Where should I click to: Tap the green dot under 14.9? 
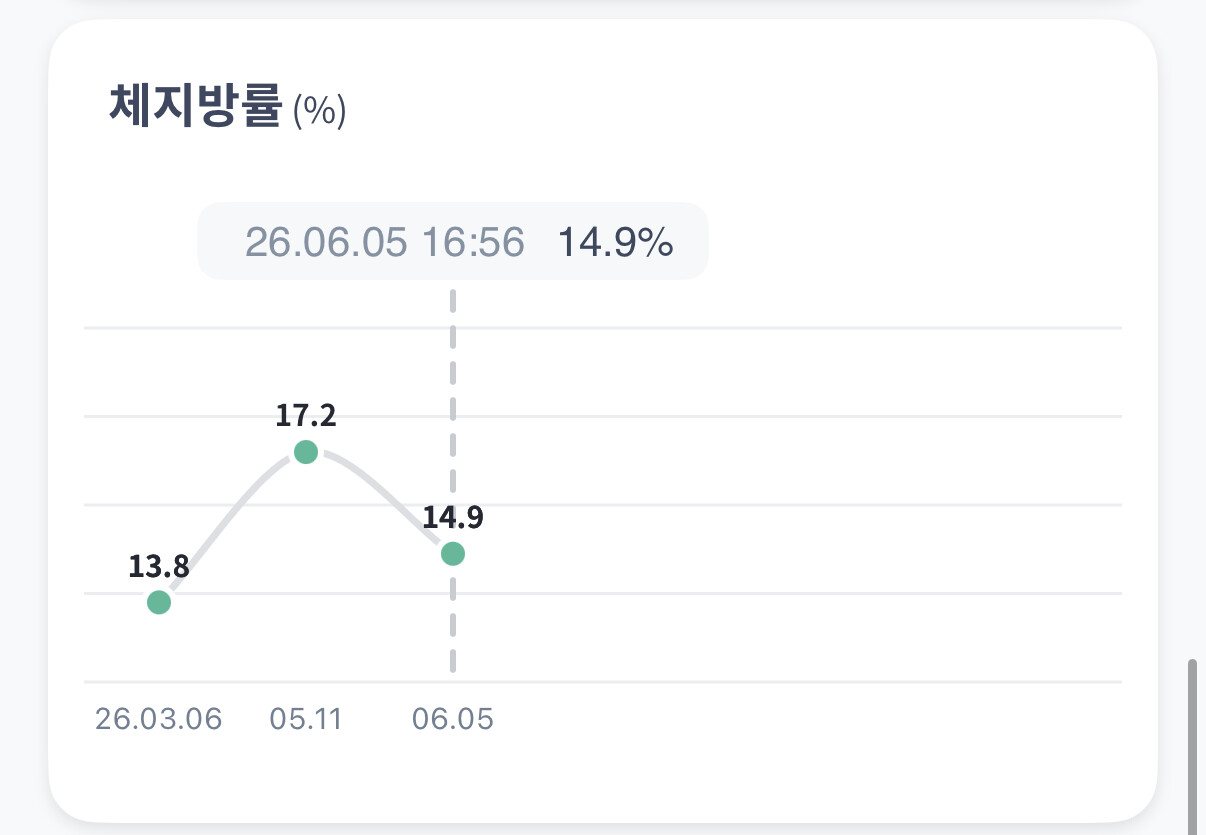click(x=453, y=553)
